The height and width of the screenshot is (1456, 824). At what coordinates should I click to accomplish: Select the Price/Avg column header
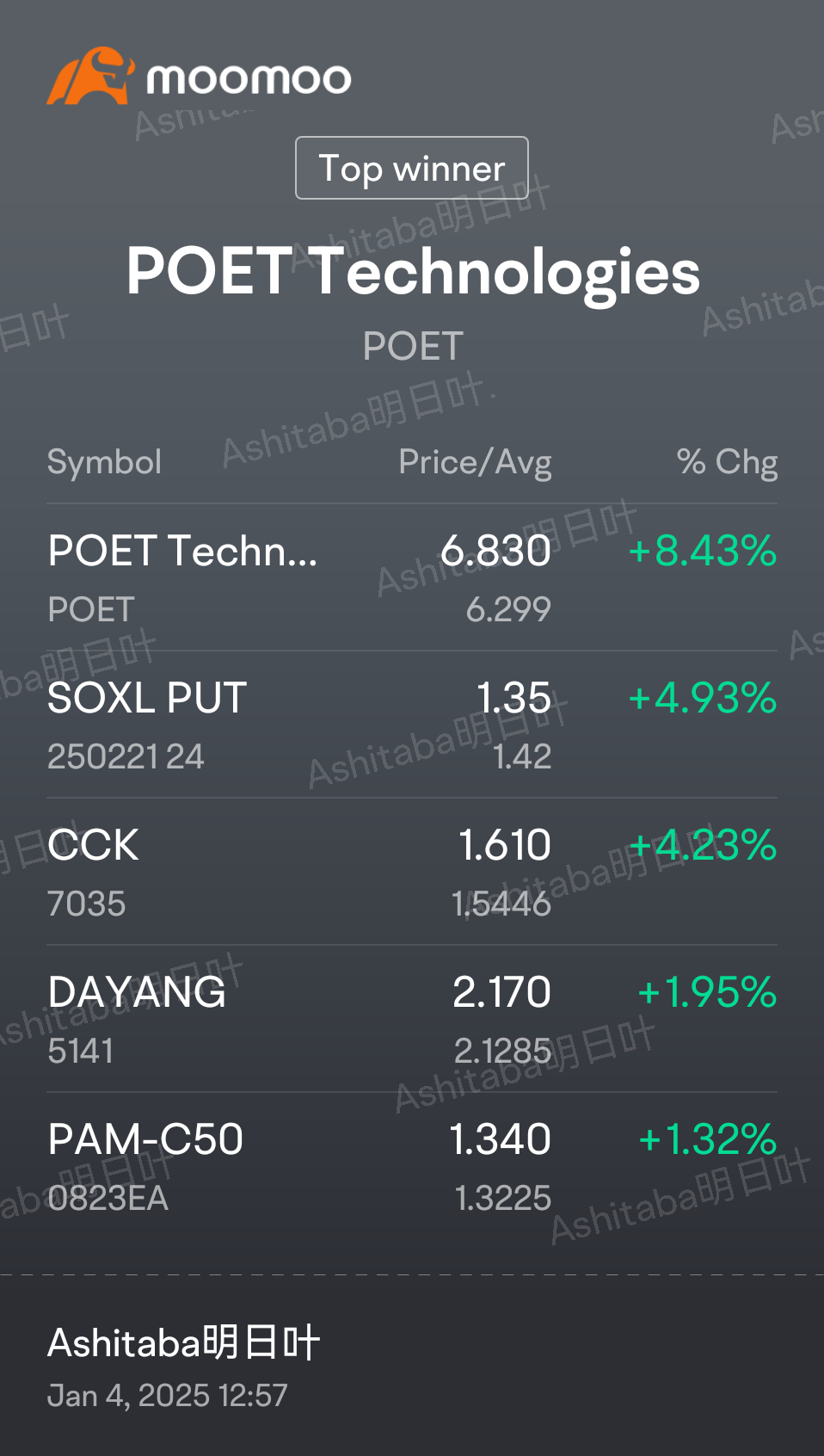pyautogui.click(x=475, y=462)
